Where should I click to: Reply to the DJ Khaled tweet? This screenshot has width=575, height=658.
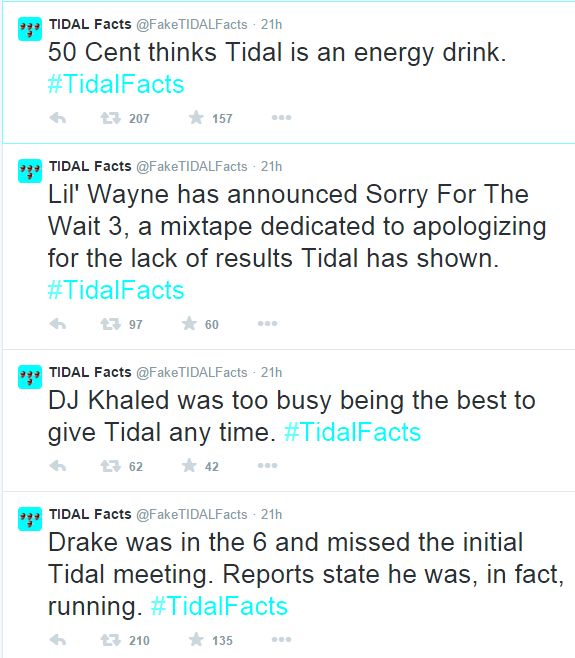click(x=58, y=466)
